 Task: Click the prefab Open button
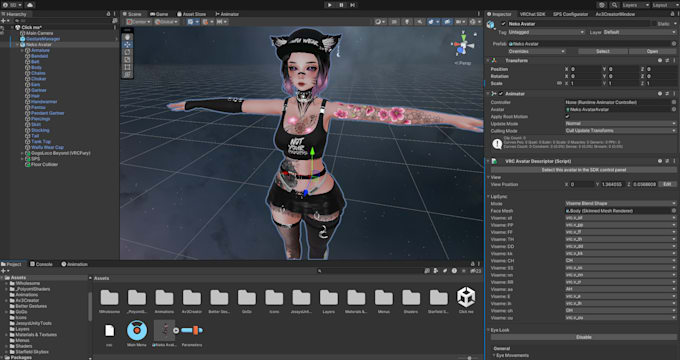[x=652, y=51]
